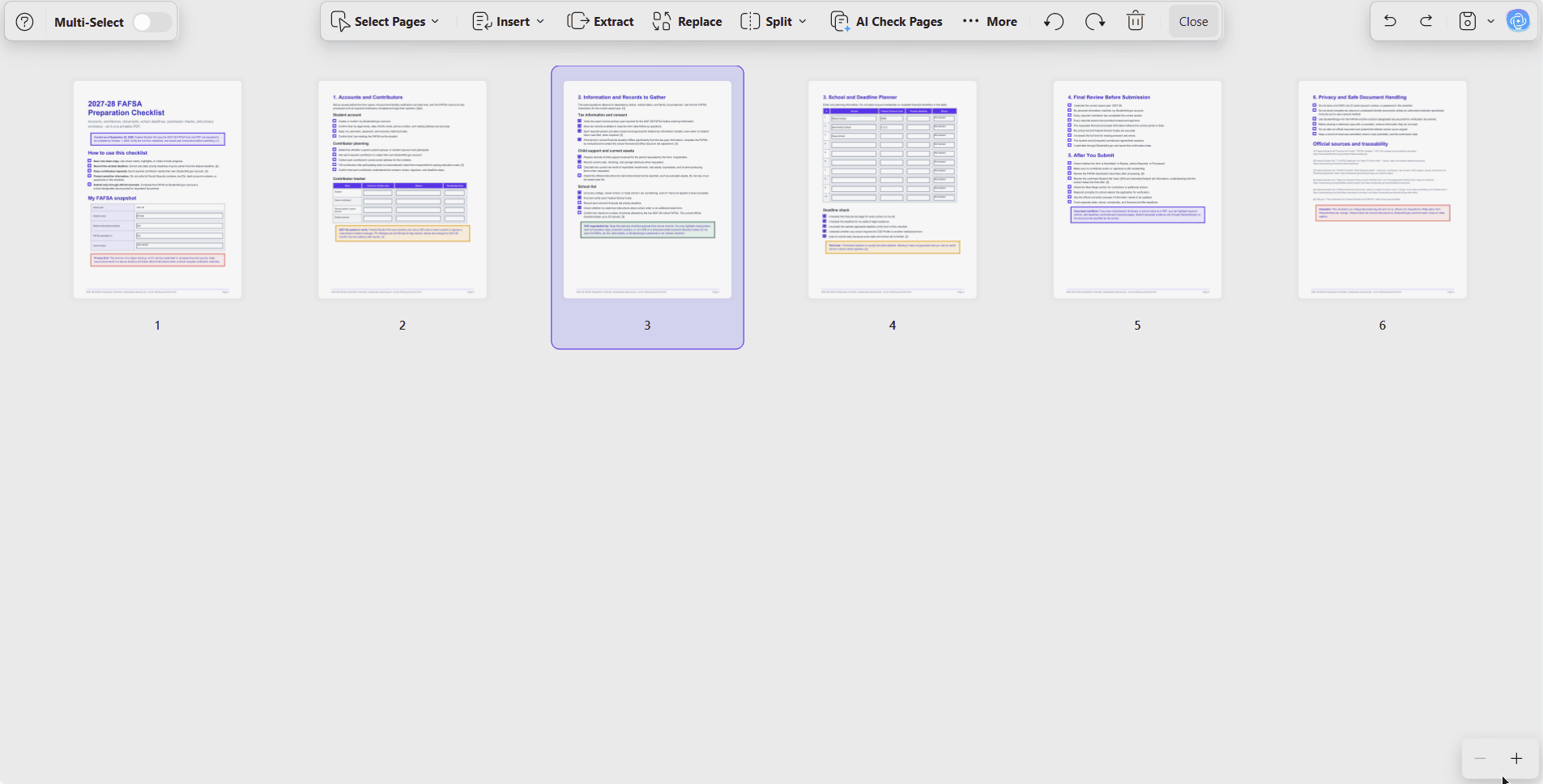Select page 2 thumbnail
This screenshot has width=1543, height=784.
click(x=403, y=190)
